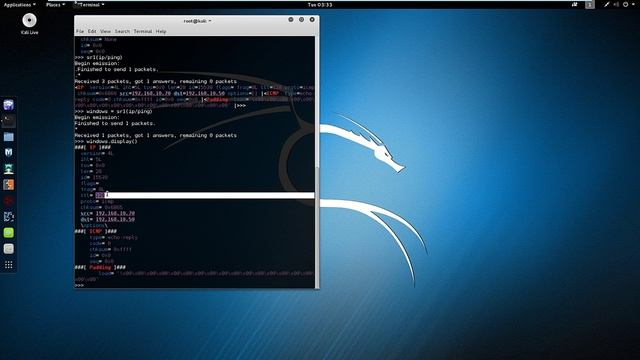Open the volume indicator in top bar
640x360 pixels.
pyautogui.click(x=616, y=4)
